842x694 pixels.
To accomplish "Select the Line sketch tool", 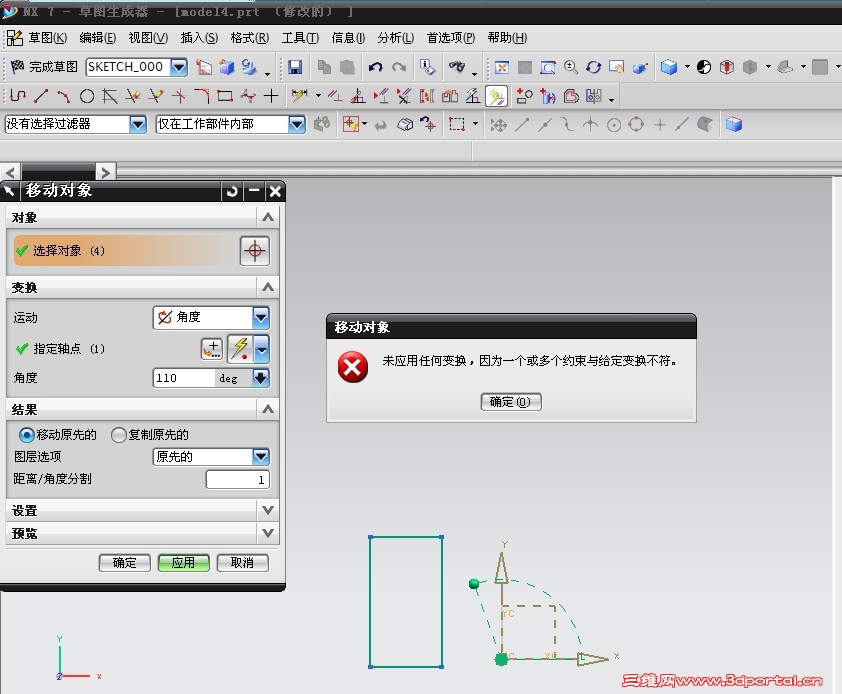I will (x=41, y=96).
